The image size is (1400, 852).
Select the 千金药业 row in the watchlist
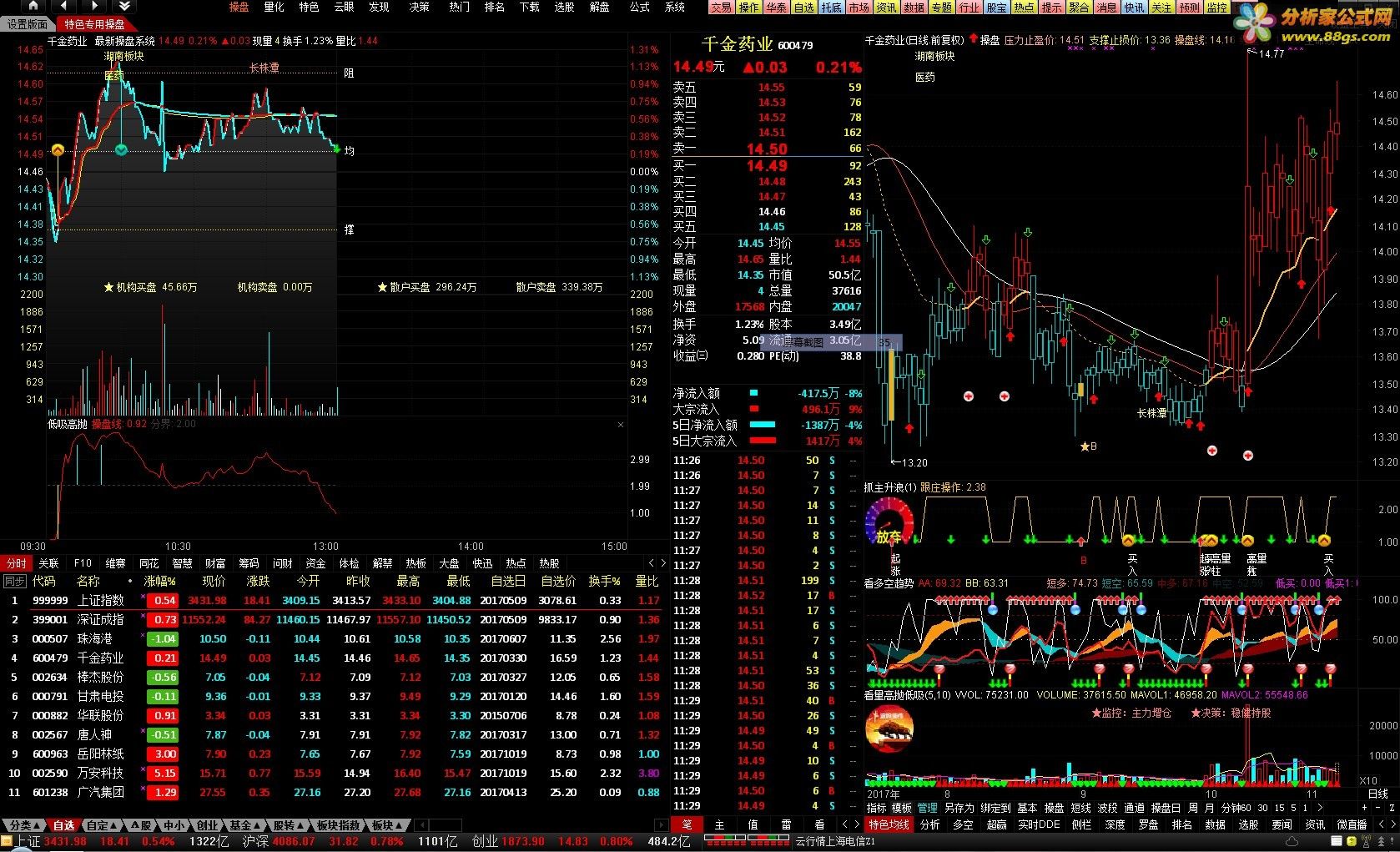point(332,658)
